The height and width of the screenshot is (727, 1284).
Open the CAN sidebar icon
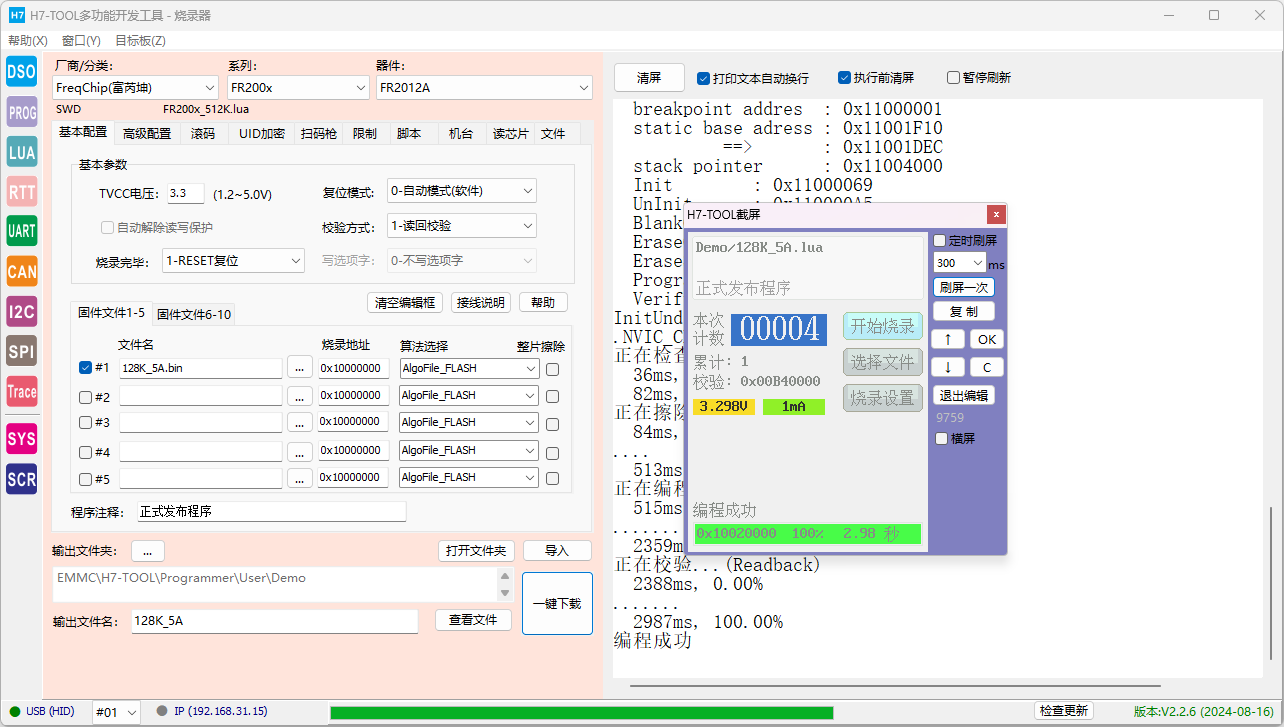coord(21,271)
